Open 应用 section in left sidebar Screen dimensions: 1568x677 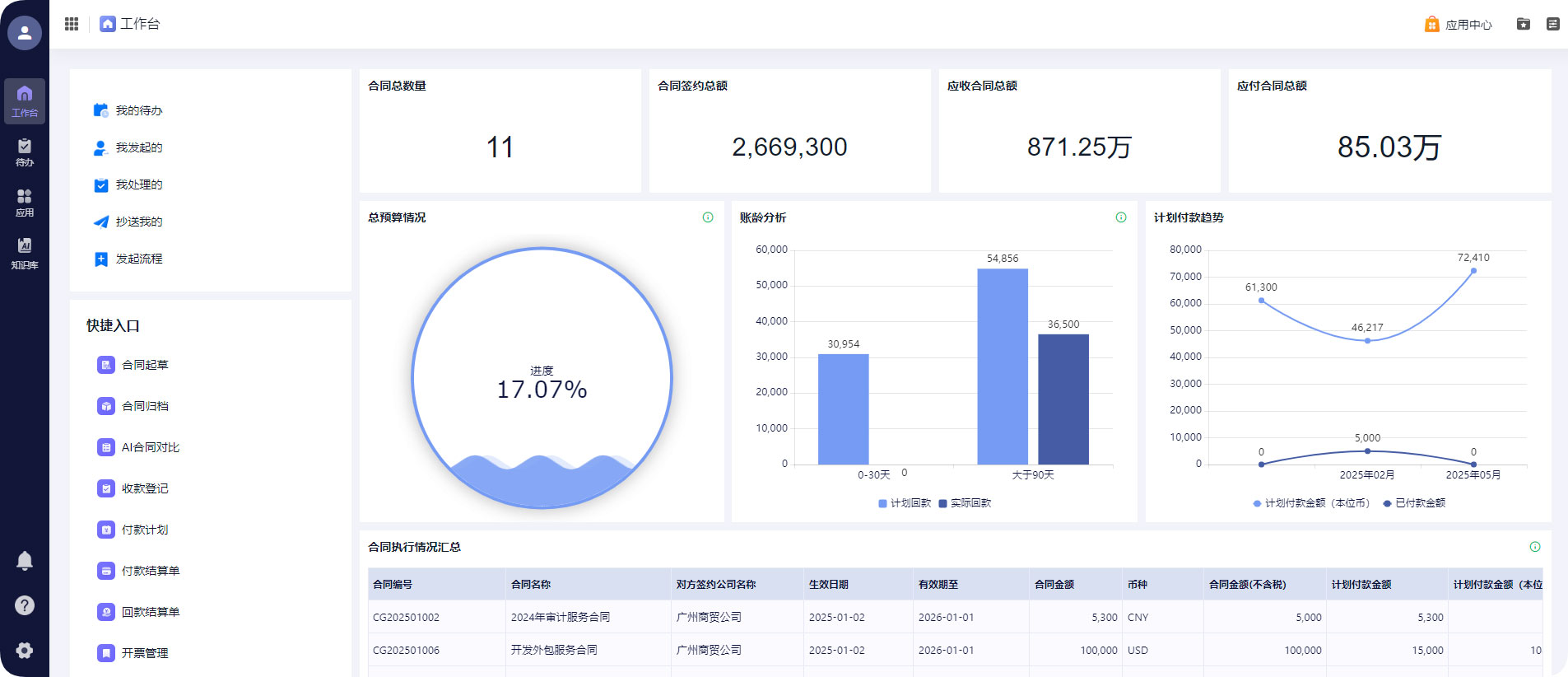25,202
